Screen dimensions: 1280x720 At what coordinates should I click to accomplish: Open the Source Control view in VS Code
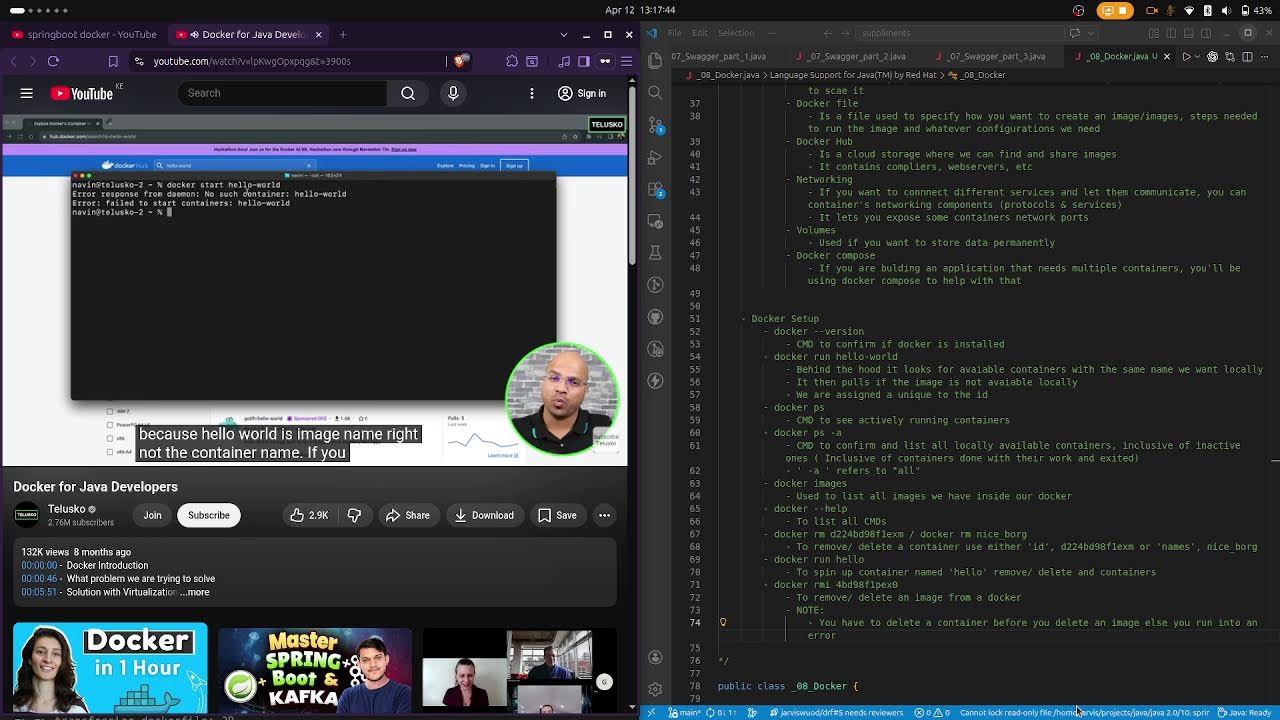click(x=655, y=126)
